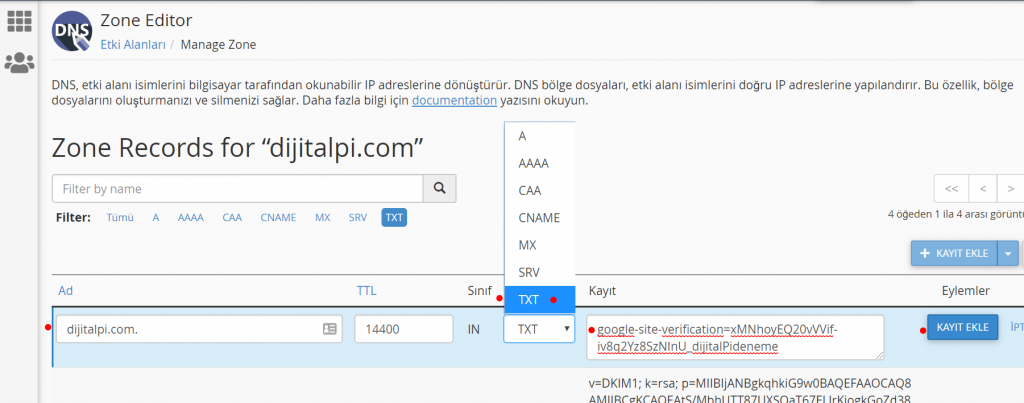The width and height of the screenshot is (1024, 403).
Task: Go to previous page with < button
Action: (983, 189)
